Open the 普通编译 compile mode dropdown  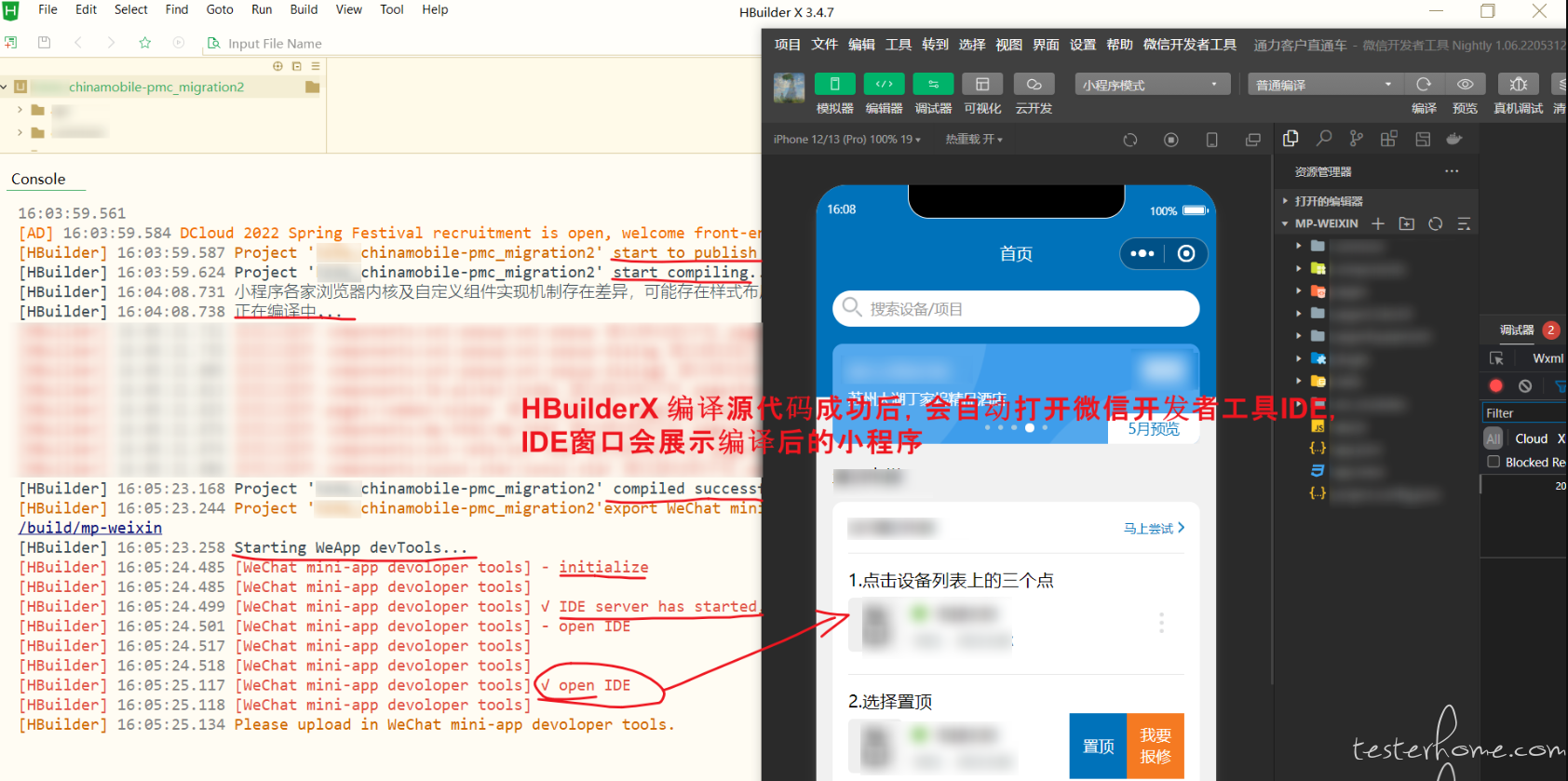pos(1325,85)
